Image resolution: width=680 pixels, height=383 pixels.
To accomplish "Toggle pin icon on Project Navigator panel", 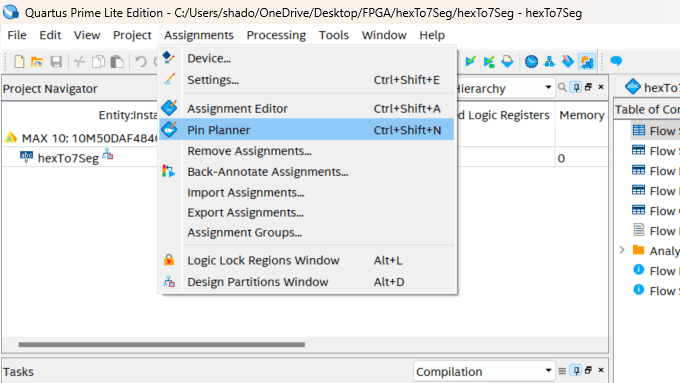I will click(576, 87).
